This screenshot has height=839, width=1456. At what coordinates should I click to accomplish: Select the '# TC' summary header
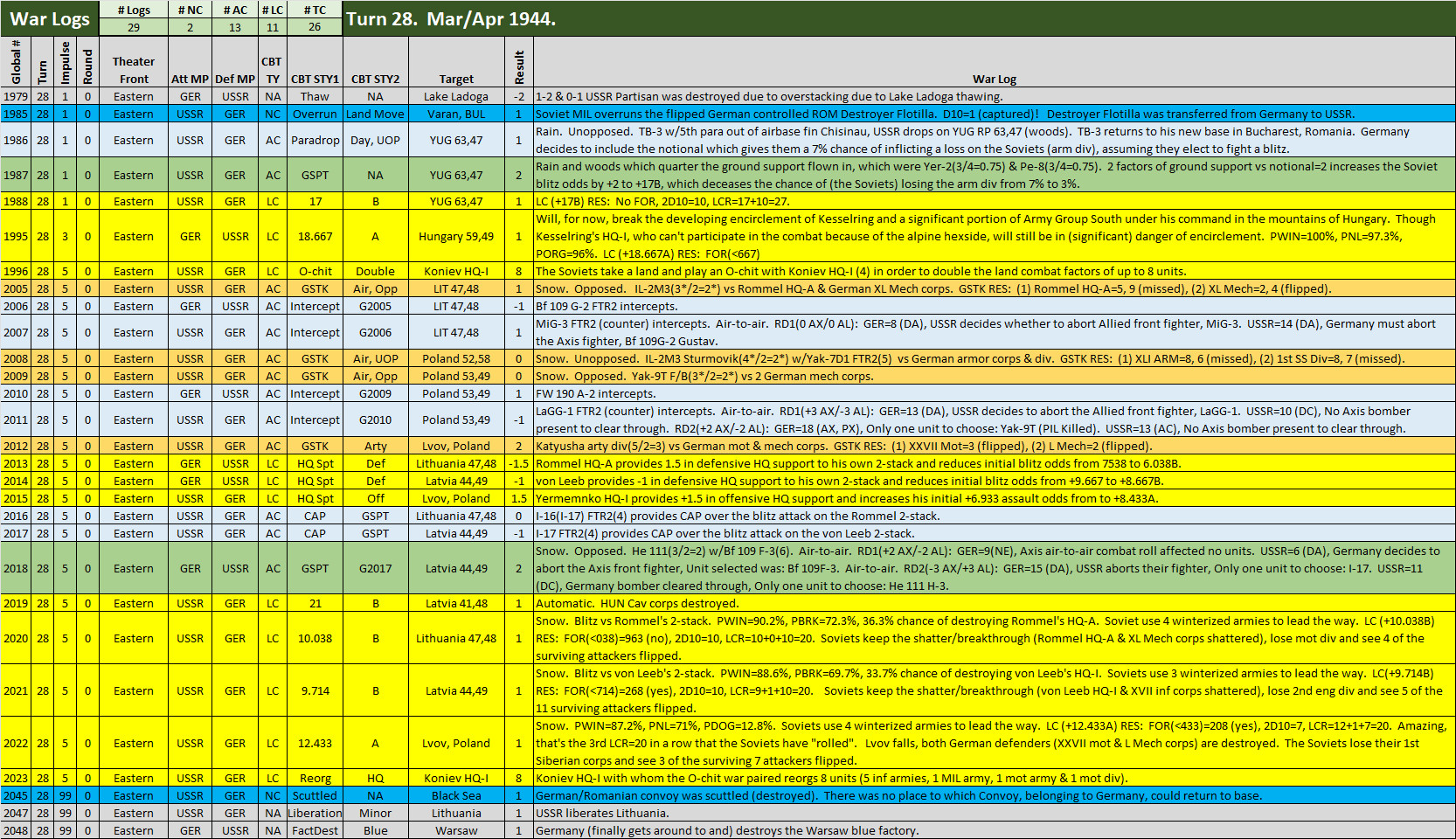(x=315, y=10)
